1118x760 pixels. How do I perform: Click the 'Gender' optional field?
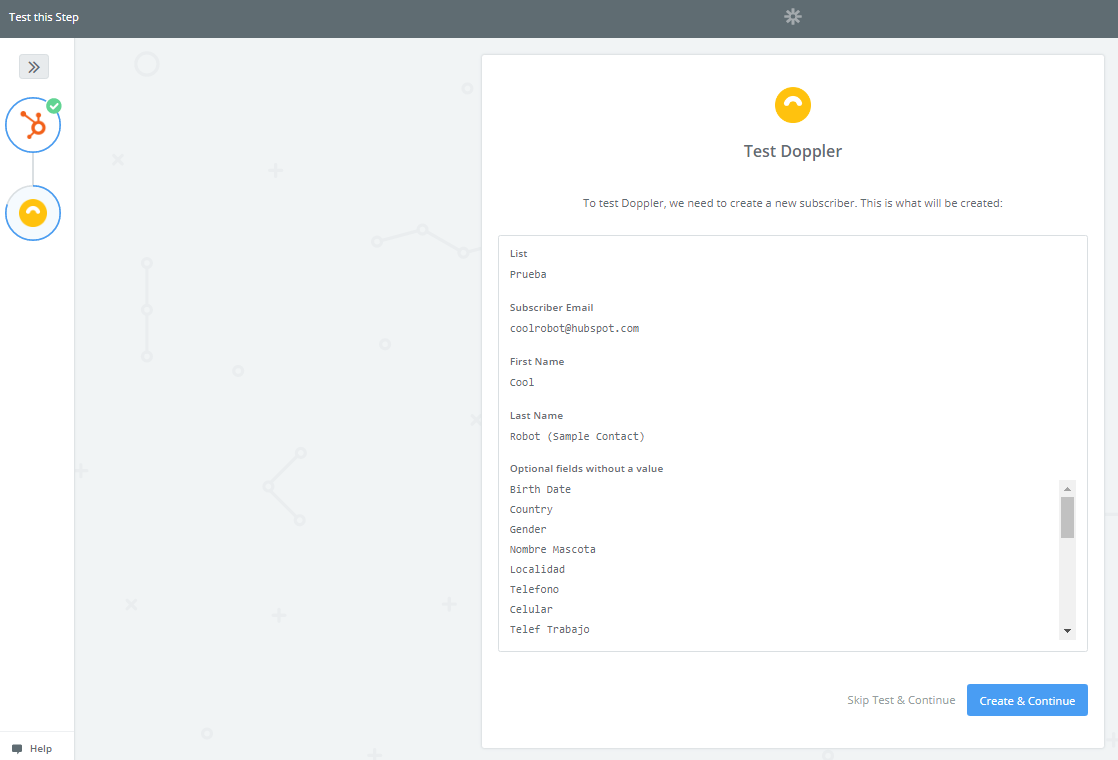click(x=528, y=530)
